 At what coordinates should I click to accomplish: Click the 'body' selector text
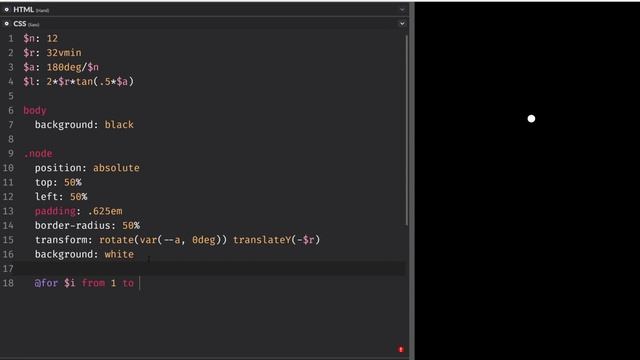pos(35,110)
